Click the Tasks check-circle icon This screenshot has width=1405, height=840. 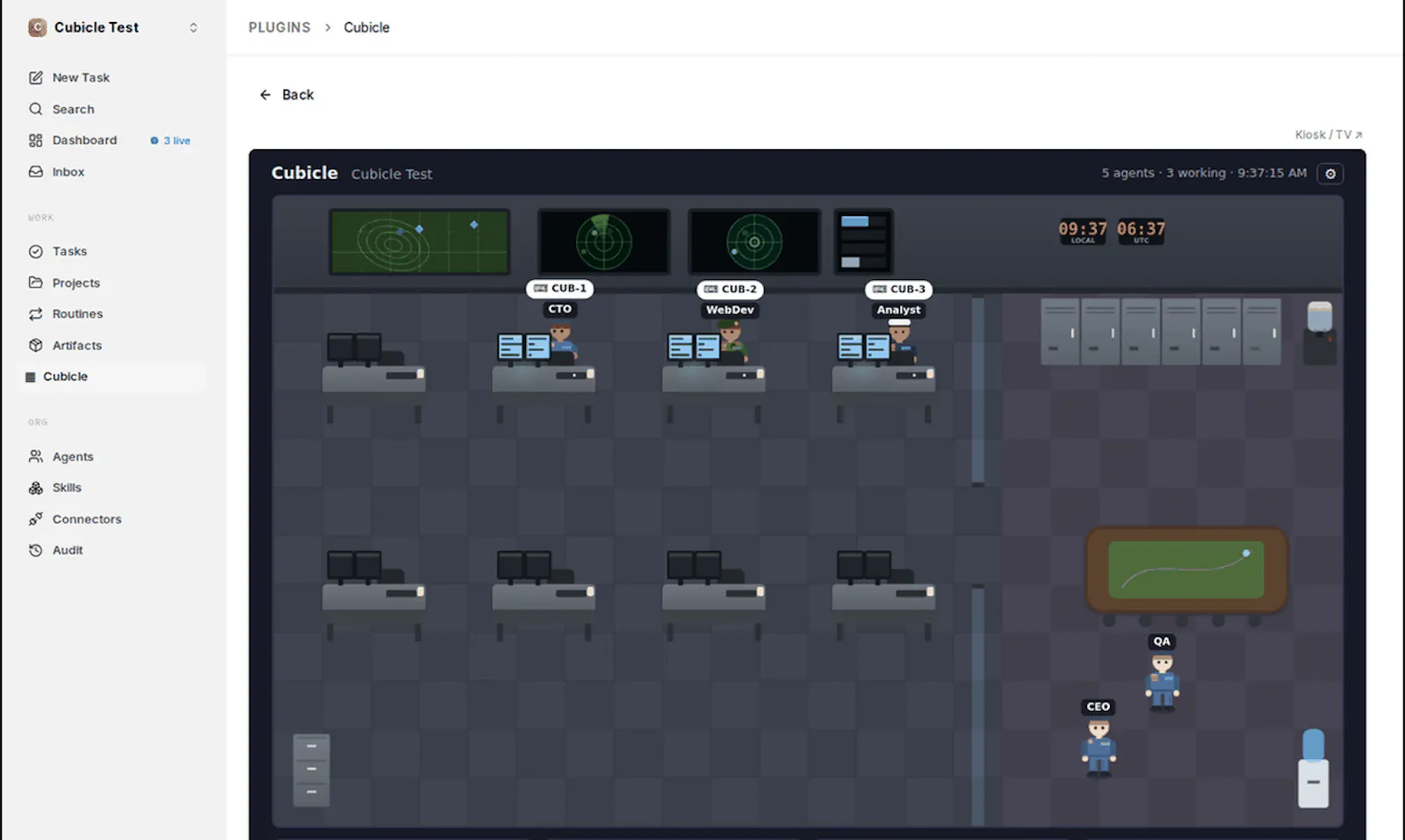[36, 251]
